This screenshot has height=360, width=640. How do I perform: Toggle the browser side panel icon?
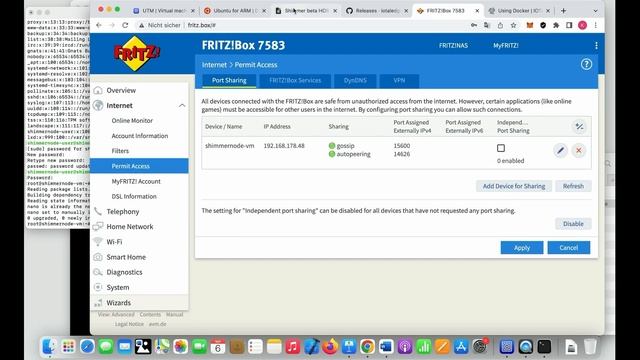tap(569, 25)
